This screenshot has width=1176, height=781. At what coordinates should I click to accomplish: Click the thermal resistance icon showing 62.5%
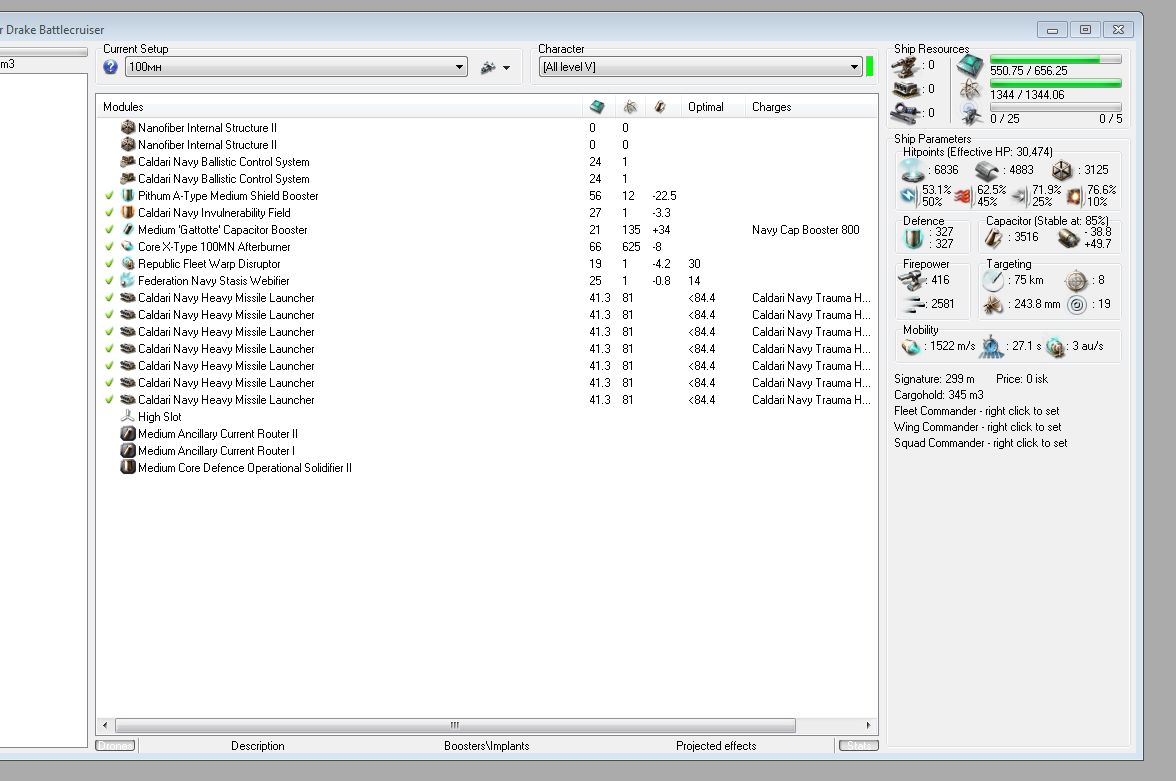pyautogui.click(x=963, y=197)
